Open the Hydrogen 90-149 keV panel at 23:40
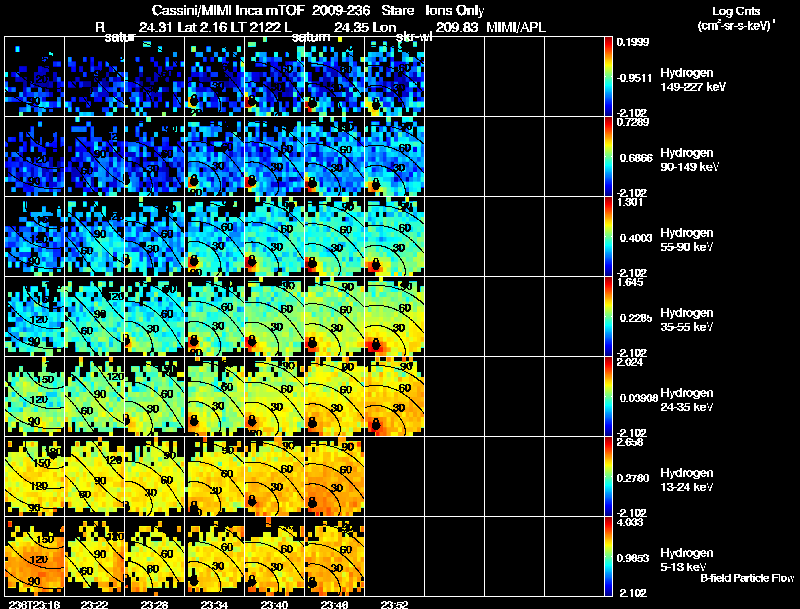This screenshot has width=800, height=609. pyautogui.click(x=275, y=157)
